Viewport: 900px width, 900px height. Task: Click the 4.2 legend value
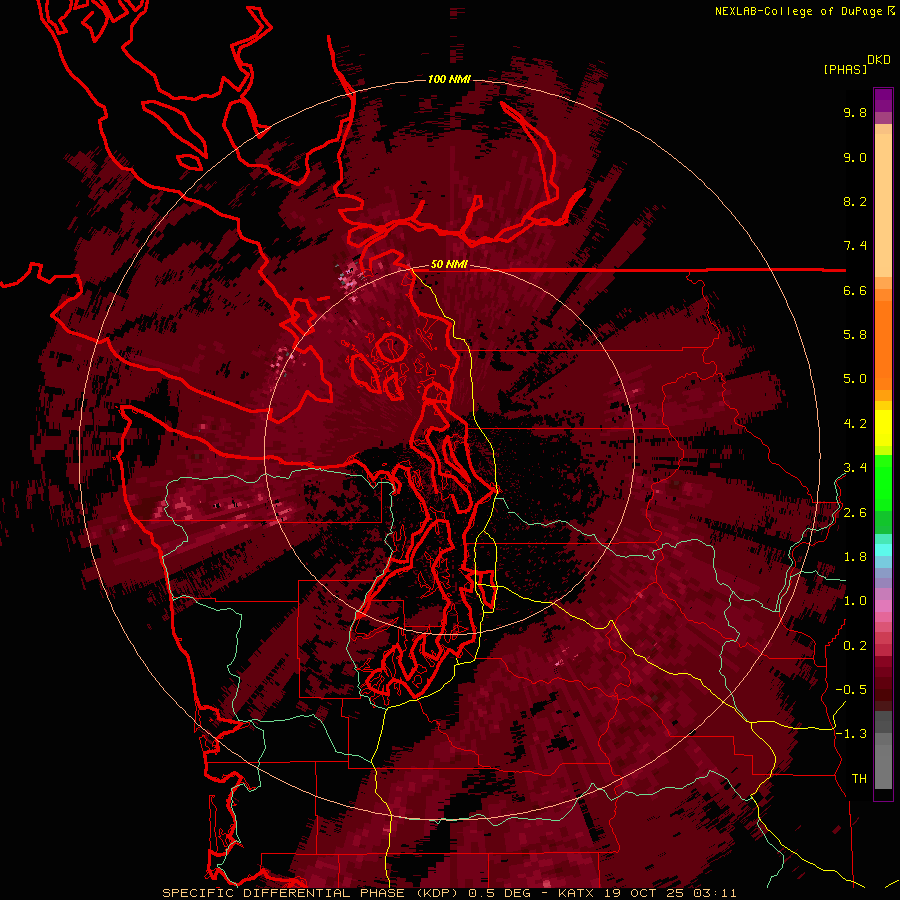[x=855, y=424]
